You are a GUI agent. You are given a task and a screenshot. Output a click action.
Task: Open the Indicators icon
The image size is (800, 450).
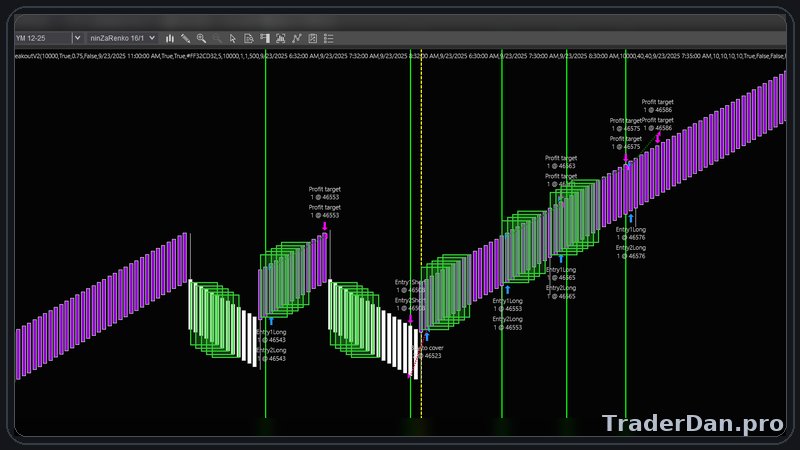tap(296, 38)
